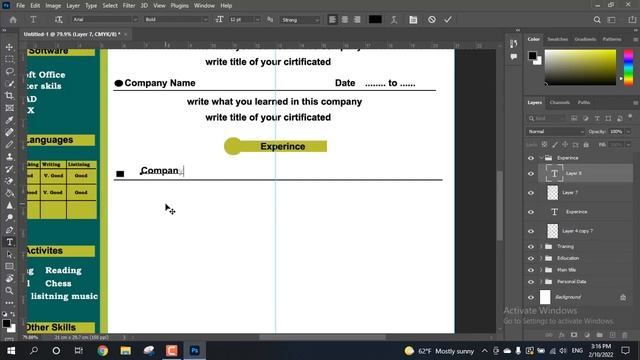Open Character and Paragraph panels icon
The height and width of the screenshot is (360, 640).
[x=413, y=20]
